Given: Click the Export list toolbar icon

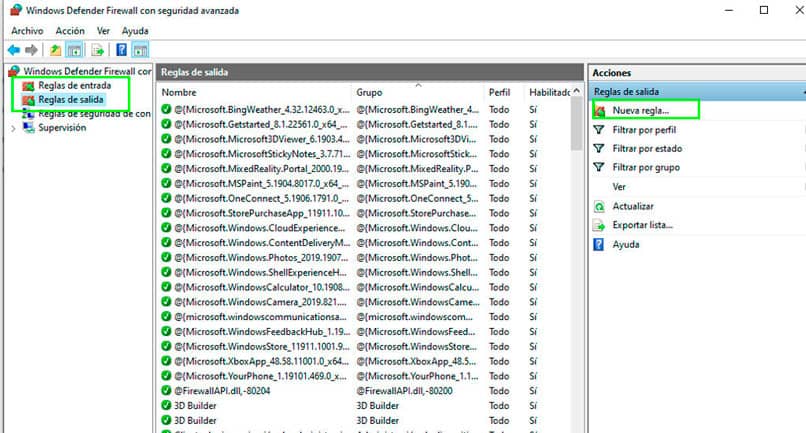Looking at the screenshot, I should (x=97, y=50).
